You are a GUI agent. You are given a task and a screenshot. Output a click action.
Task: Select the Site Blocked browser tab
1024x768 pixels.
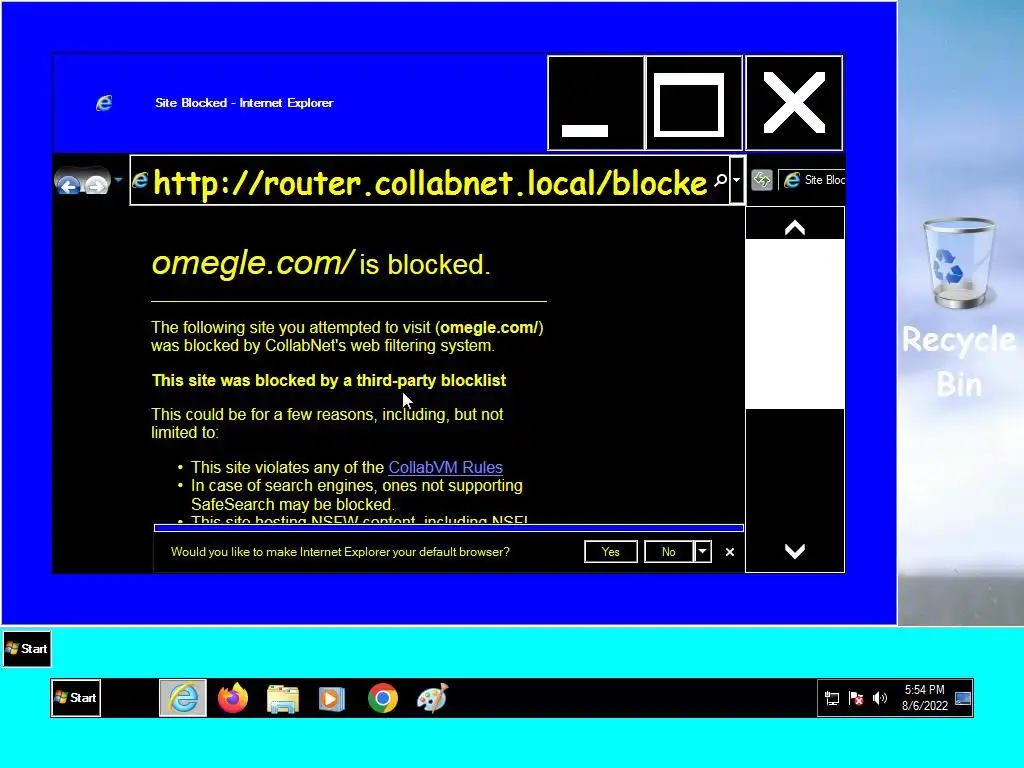pos(812,180)
